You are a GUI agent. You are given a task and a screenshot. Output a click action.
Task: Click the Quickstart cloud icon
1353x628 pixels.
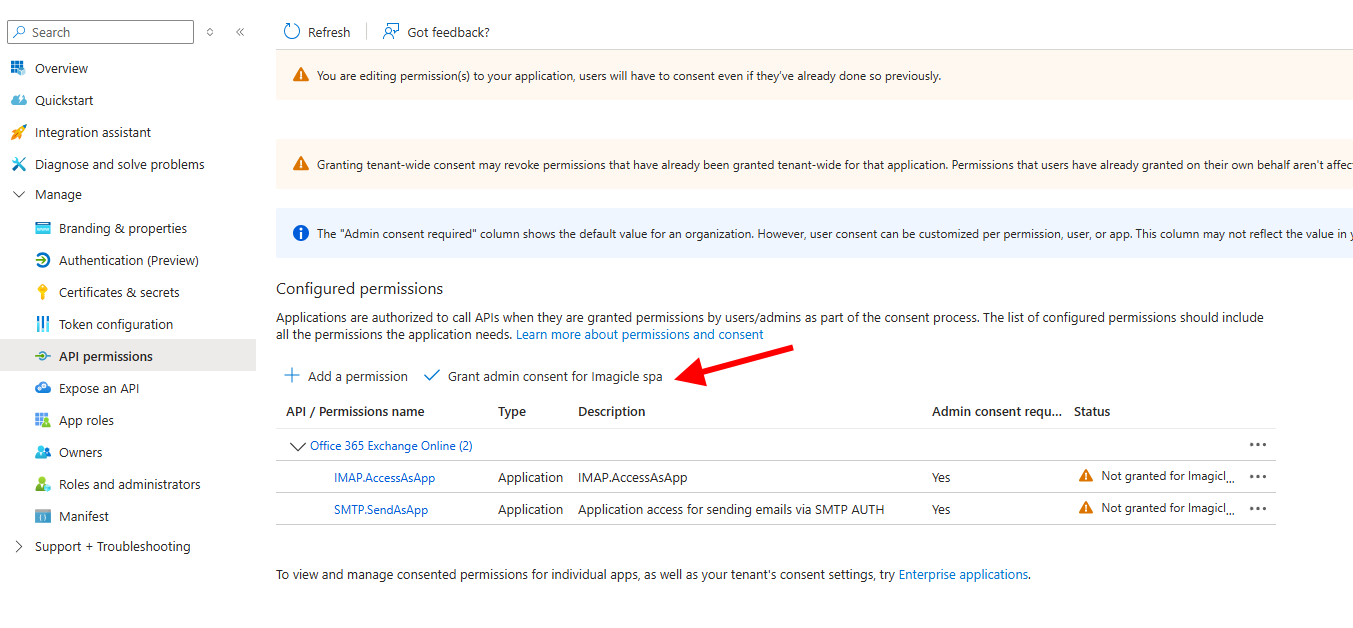[x=18, y=100]
